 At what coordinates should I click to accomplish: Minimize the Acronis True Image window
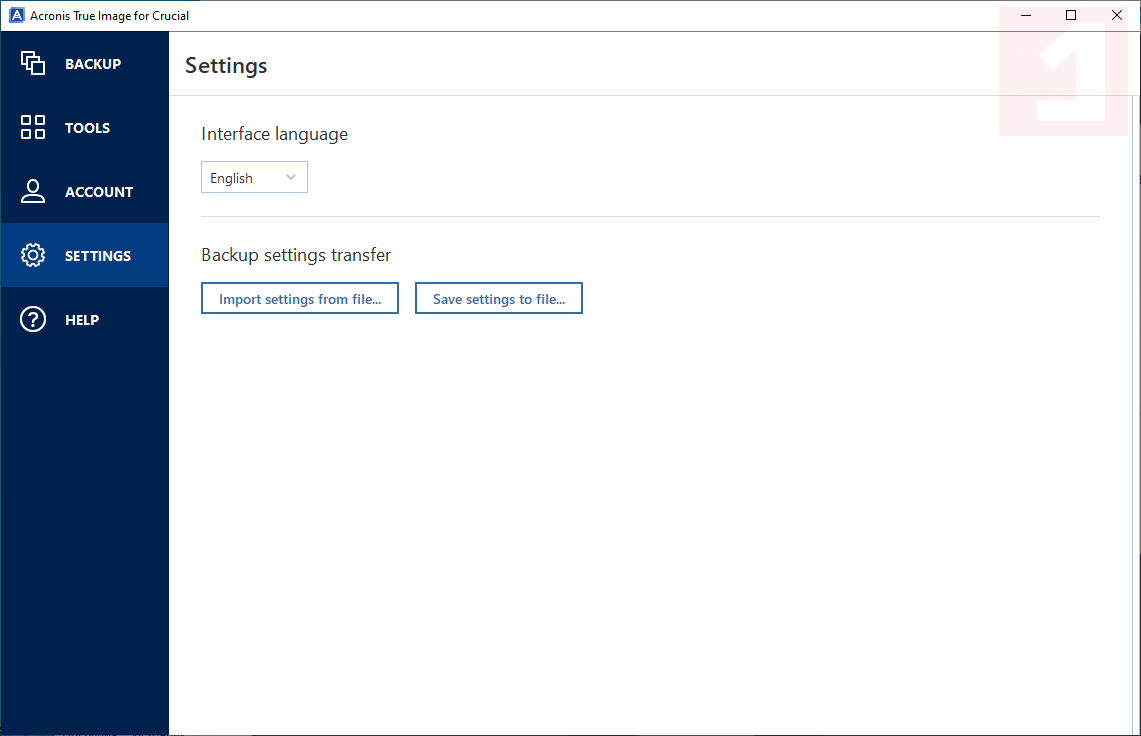[x=1025, y=16]
